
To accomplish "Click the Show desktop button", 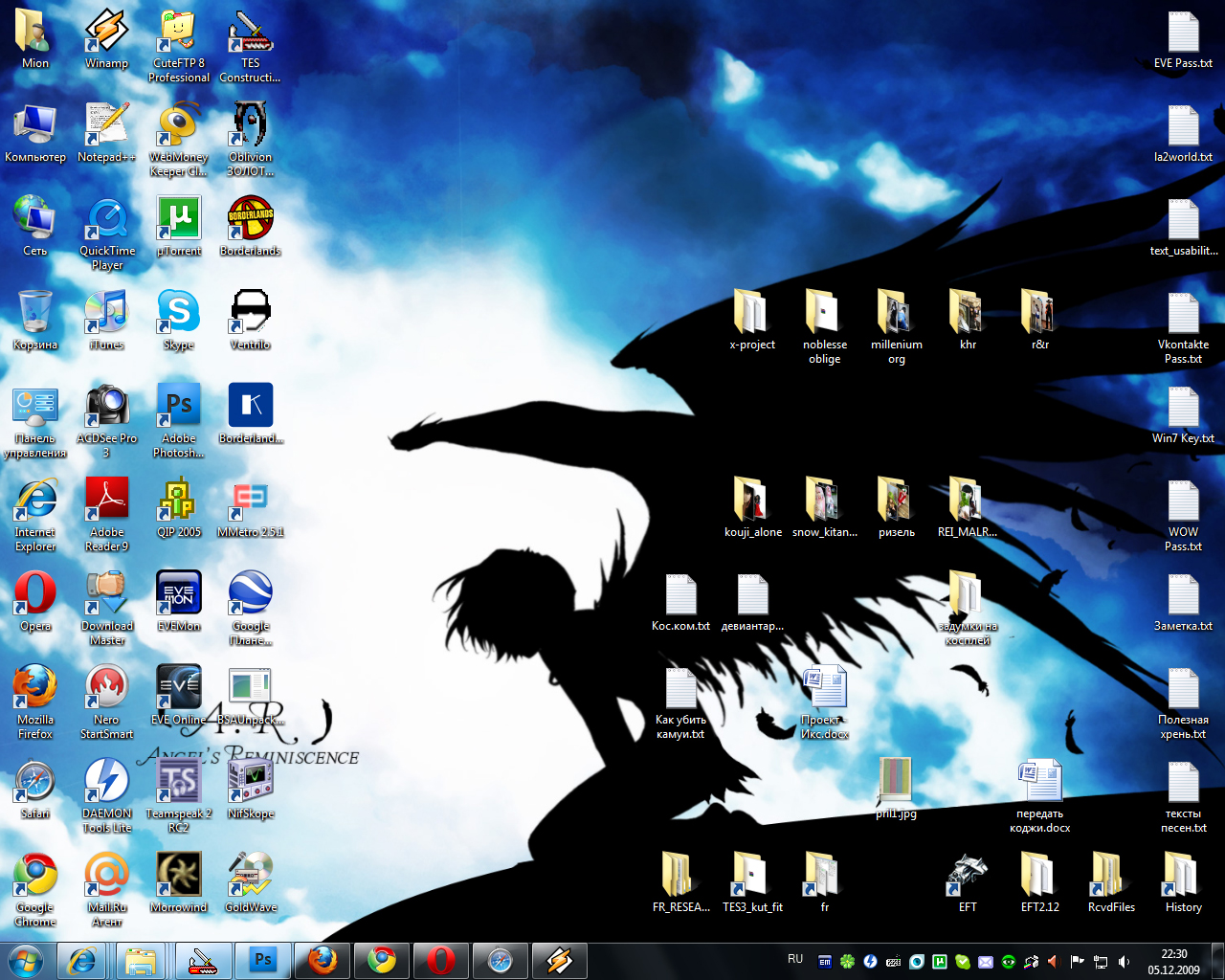I will click(x=1217, y=961).
